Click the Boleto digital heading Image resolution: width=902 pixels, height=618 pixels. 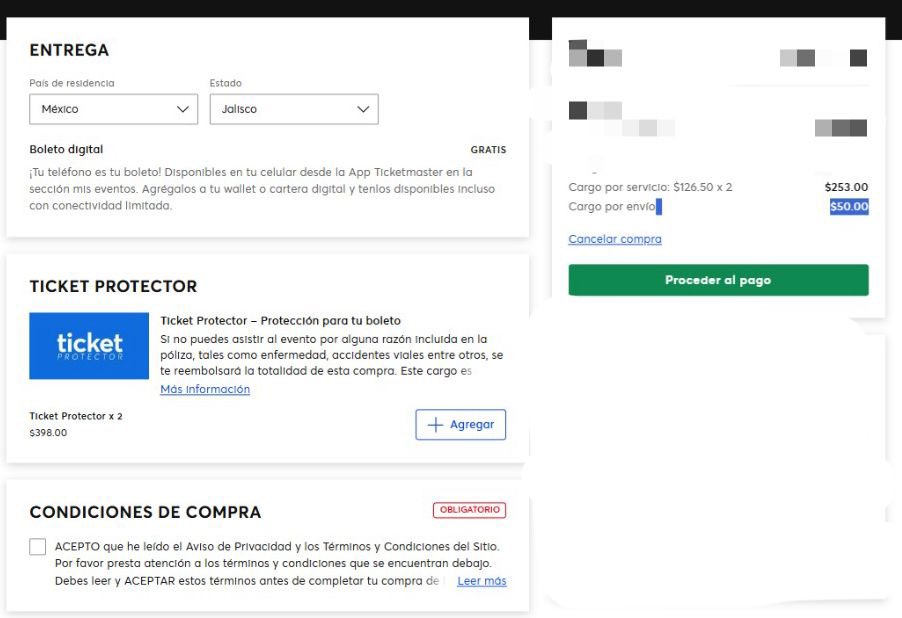(66, 149)
